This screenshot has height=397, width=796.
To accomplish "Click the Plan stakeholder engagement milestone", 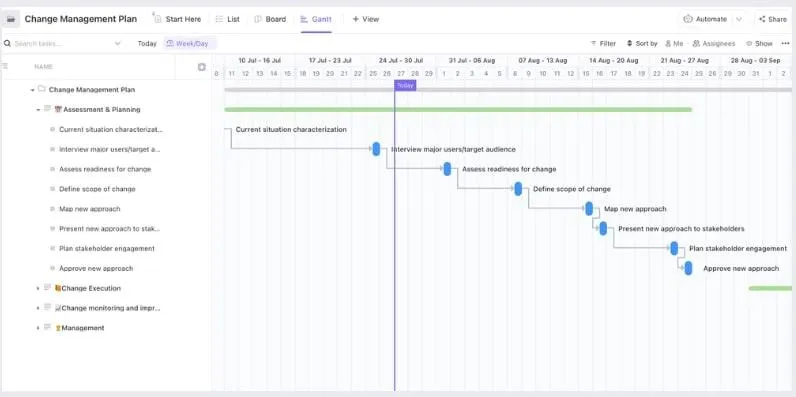I will (x=674, y=248).
